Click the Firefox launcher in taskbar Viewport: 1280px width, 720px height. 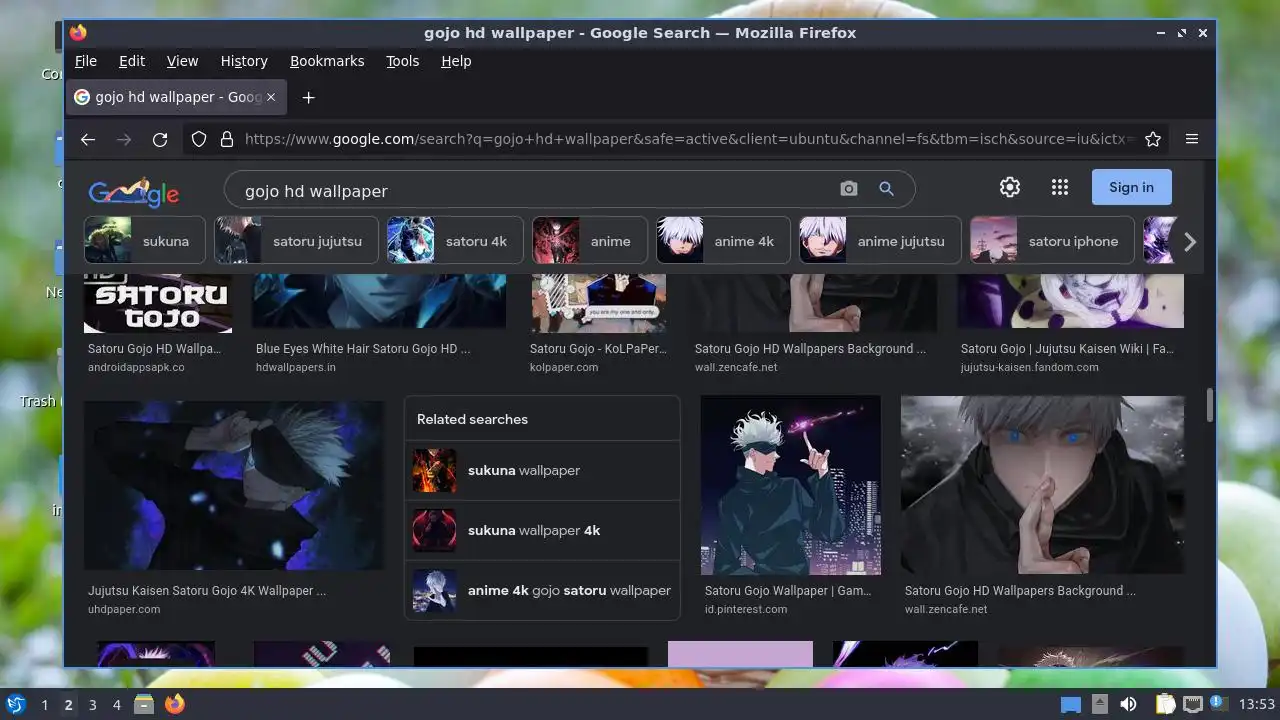(x=175, y=704)
